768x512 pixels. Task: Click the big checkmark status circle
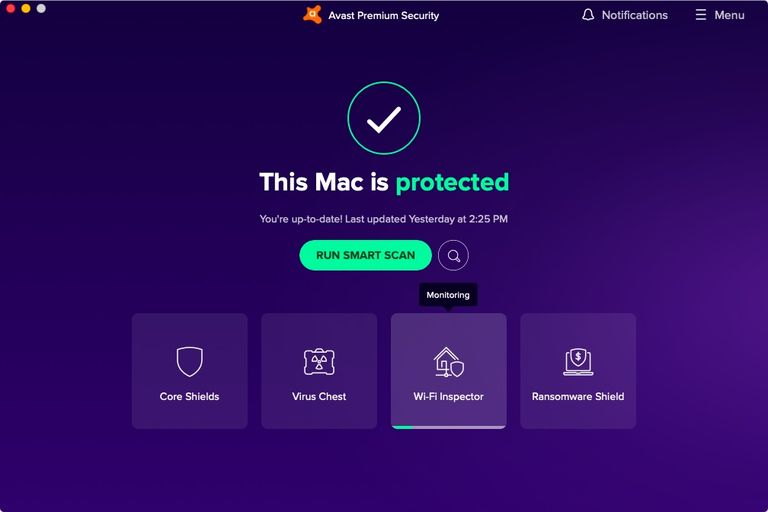coord(384,118)
